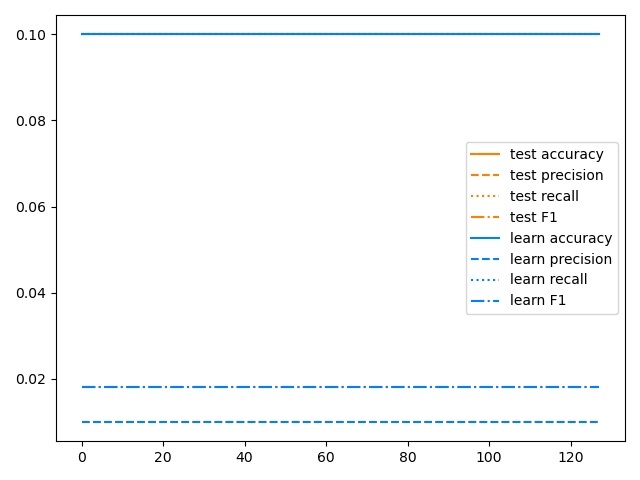Click the x-axis tick label 100
This screenshot has width=640, height=480.
[489, 458]
